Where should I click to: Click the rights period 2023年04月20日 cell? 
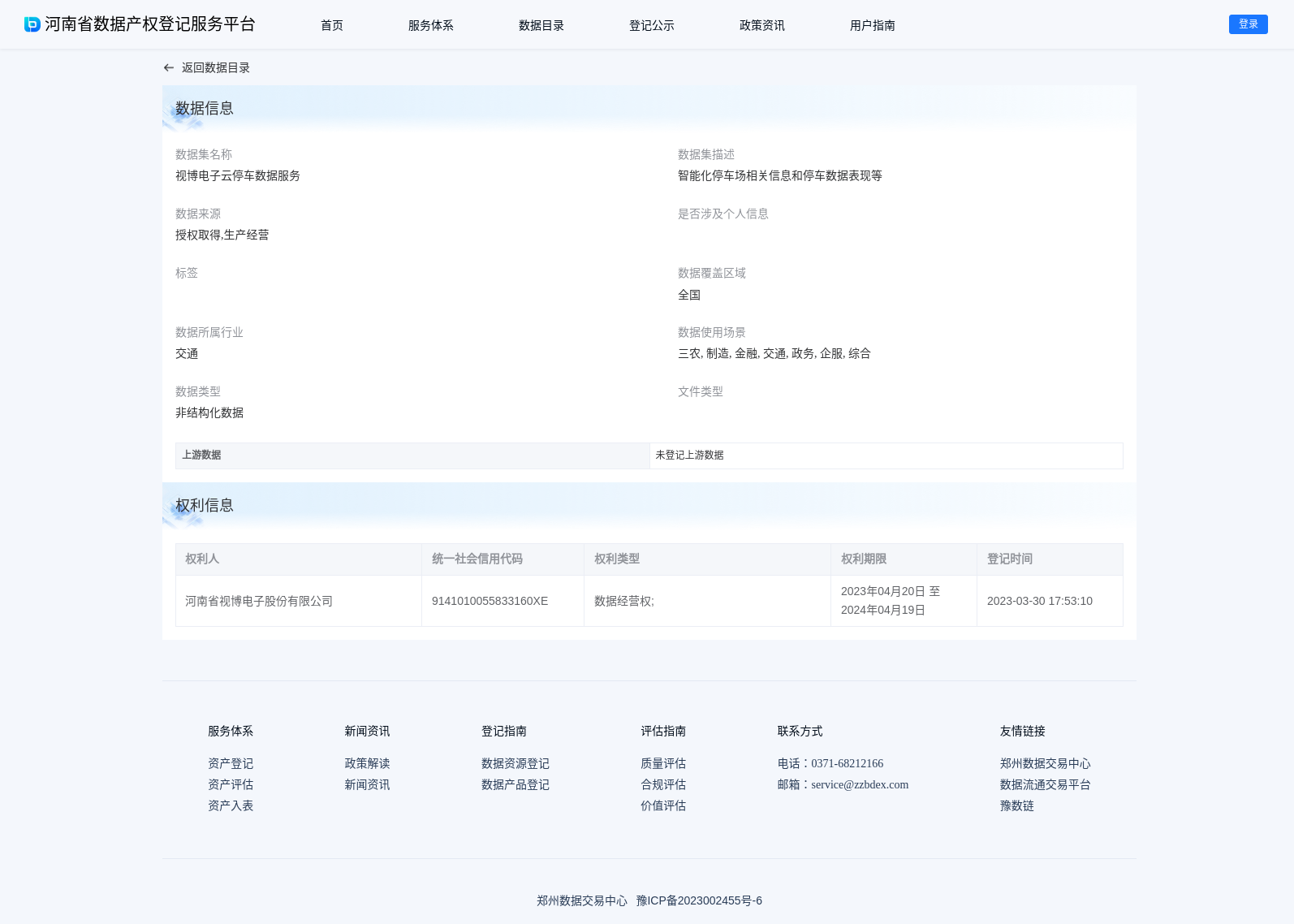(904, 601)
